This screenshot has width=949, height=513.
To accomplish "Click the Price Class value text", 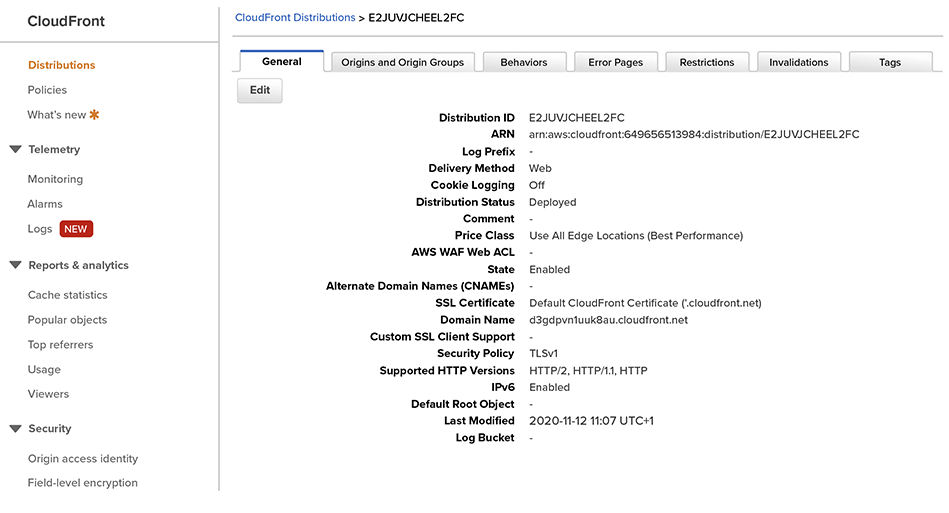I will point(636,235).
